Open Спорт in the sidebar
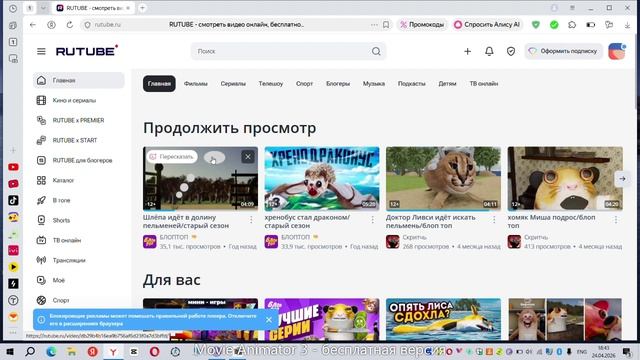Screen dimensions: 640x360 coord(78,300)
